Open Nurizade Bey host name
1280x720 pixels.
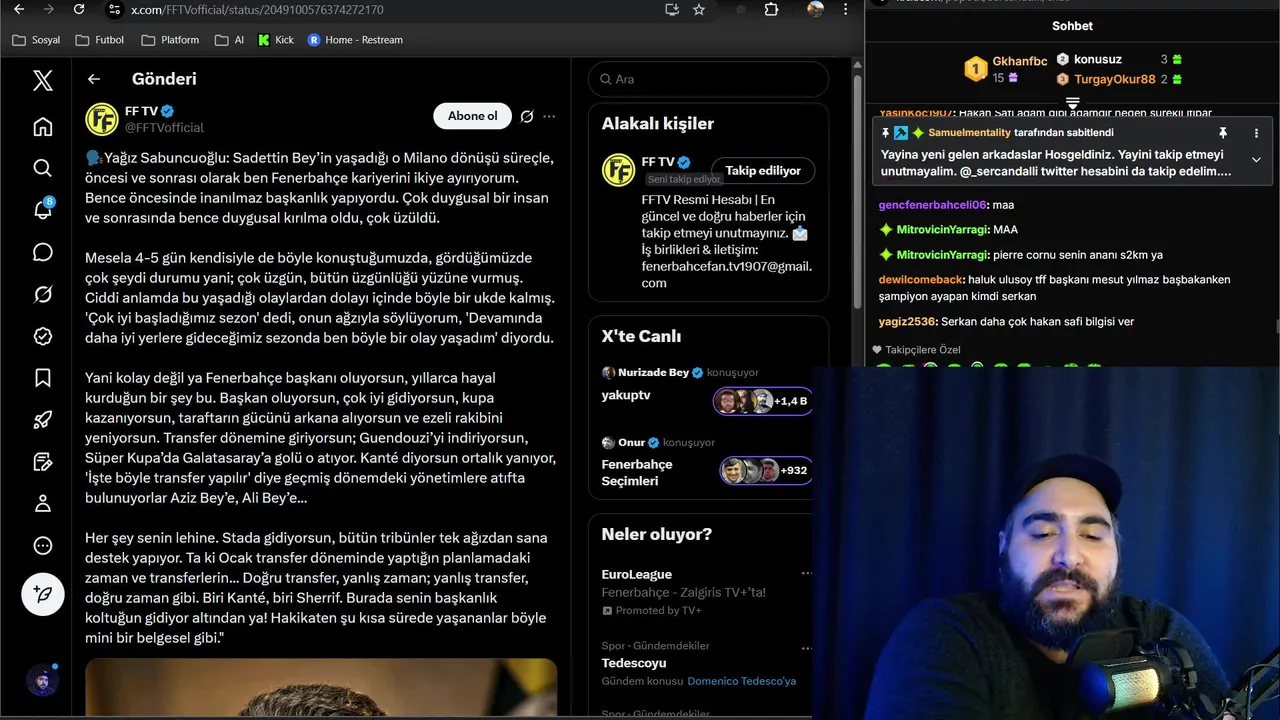click(x=653, y=372)
